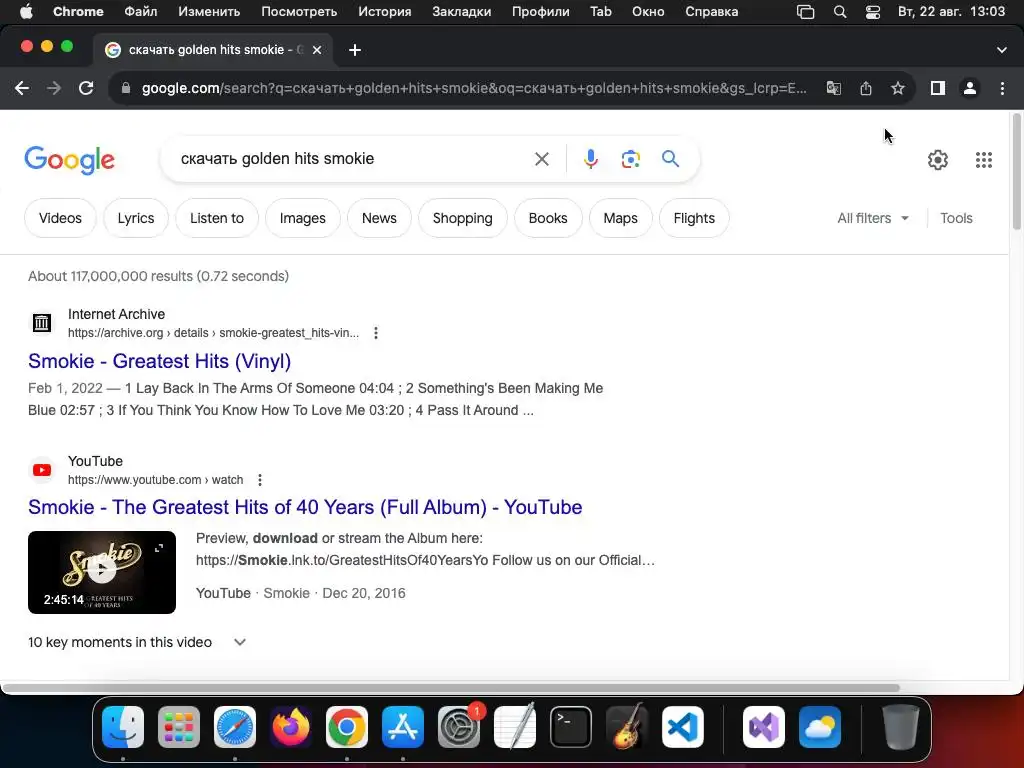Viewport: 1024px width, 768px height.
Task: Click the lock icon in address bar
Action: point(126,88)
